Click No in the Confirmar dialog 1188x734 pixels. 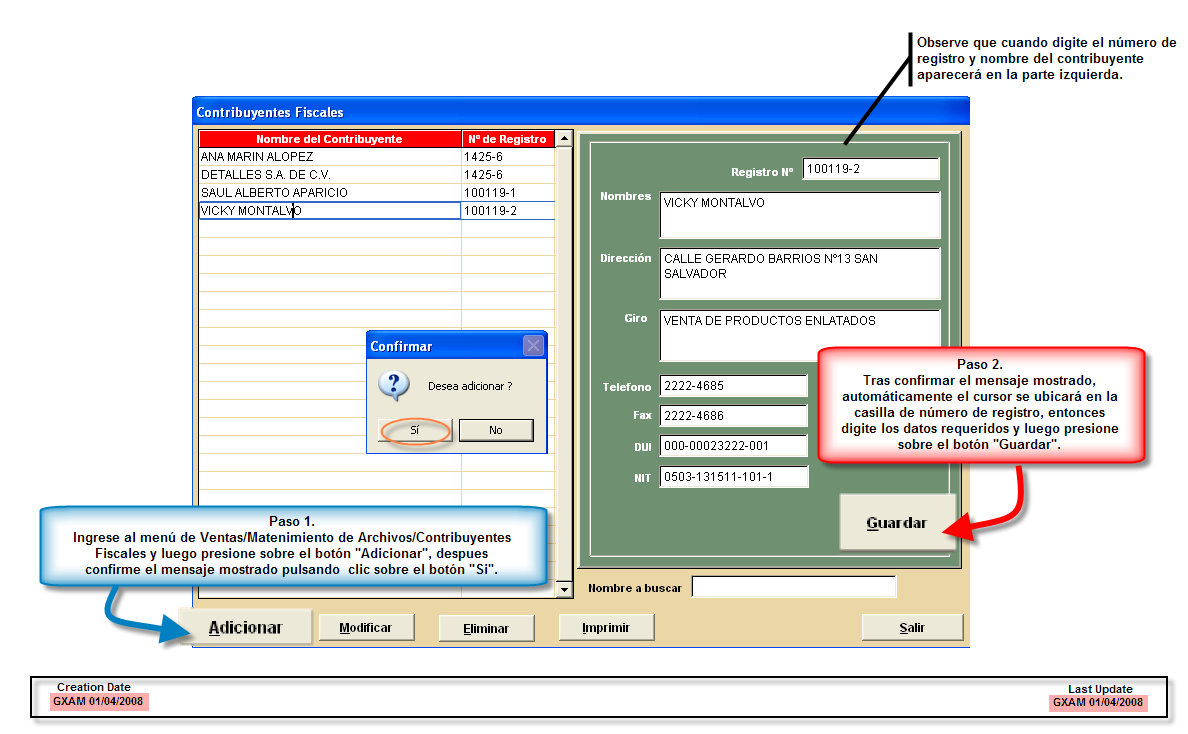496,430
